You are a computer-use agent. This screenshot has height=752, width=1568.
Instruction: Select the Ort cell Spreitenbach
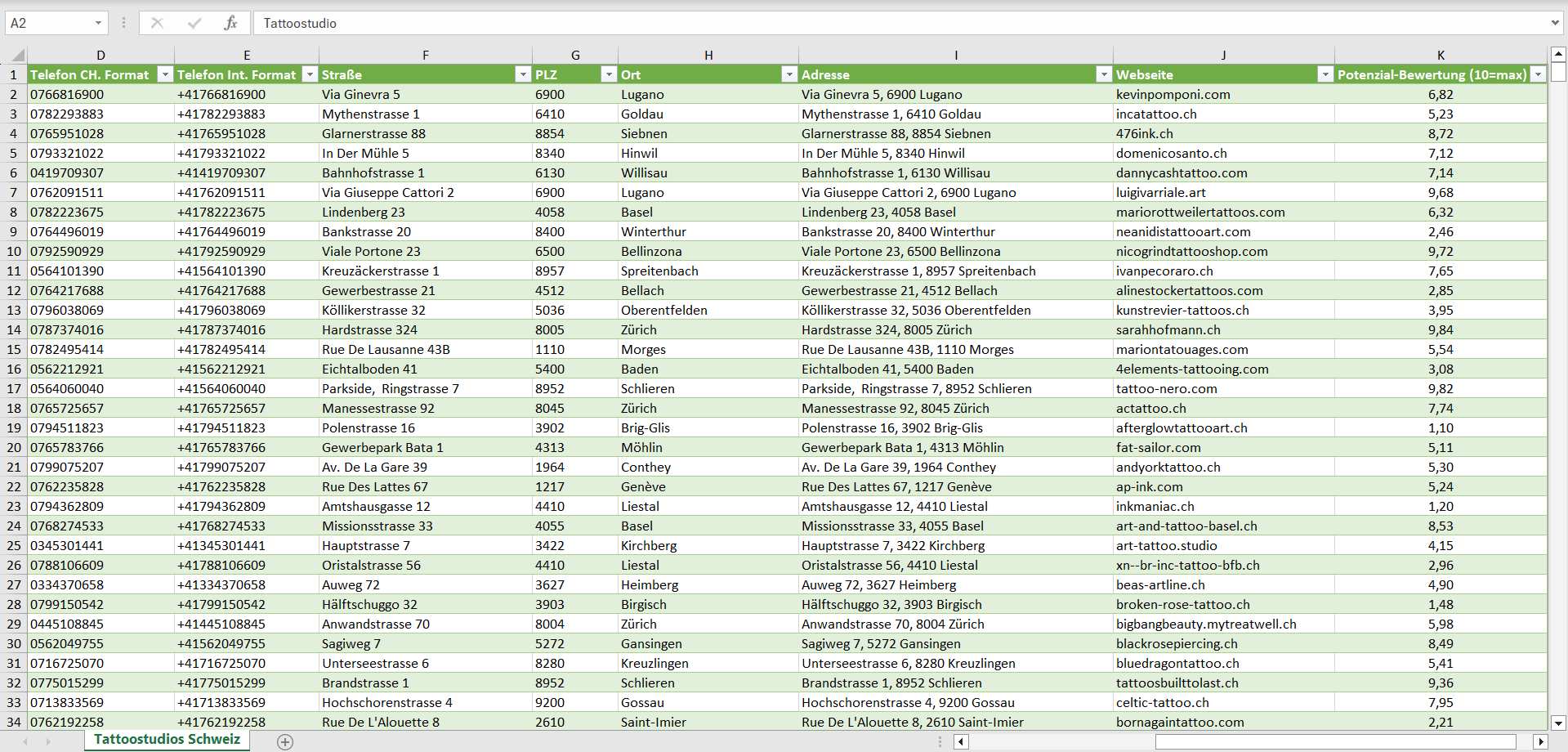(708, 271)
